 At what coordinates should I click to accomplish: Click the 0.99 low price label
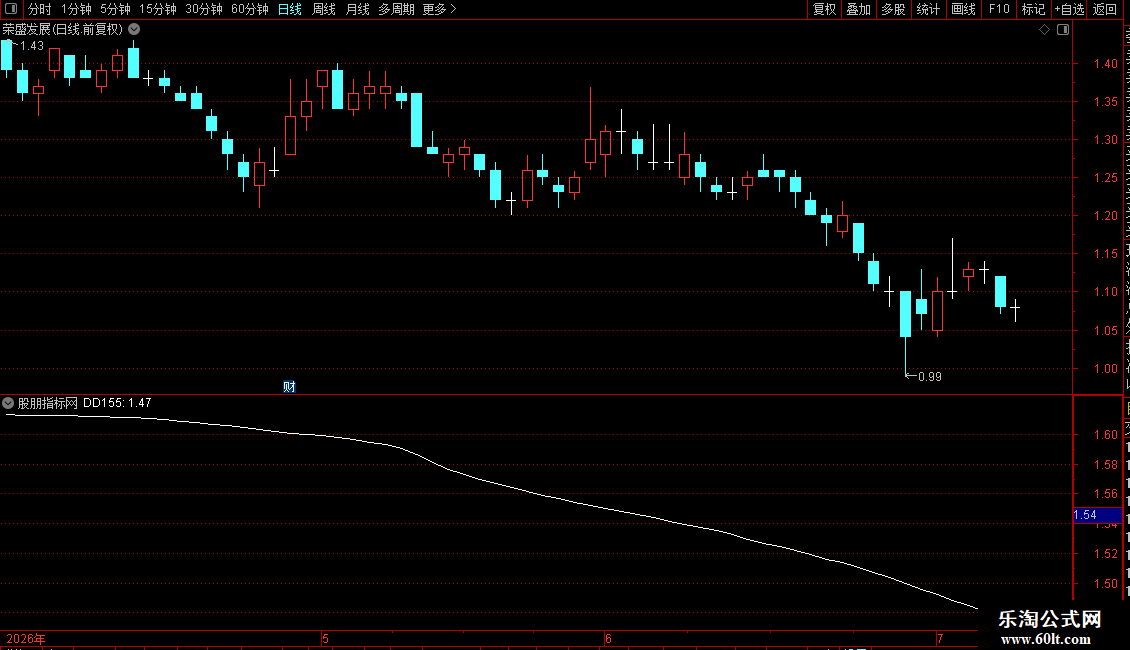[930, 377]
